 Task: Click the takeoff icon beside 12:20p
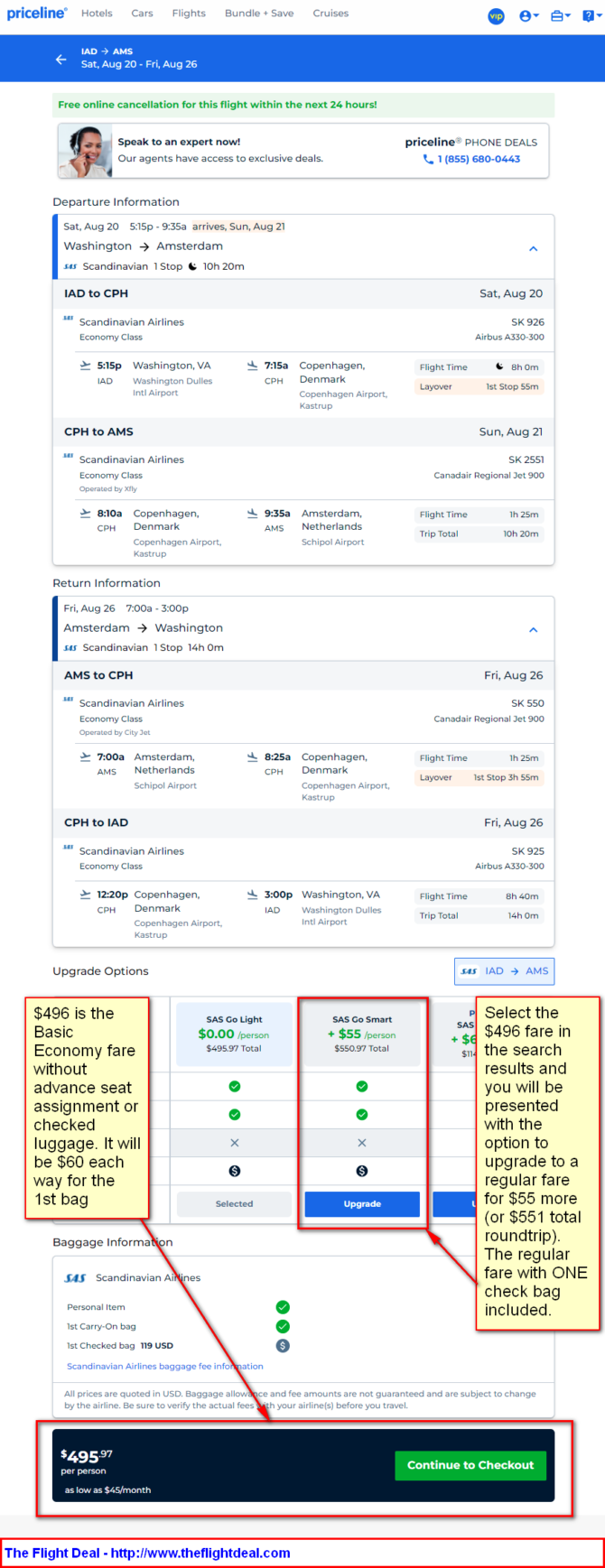coord(85,895)
